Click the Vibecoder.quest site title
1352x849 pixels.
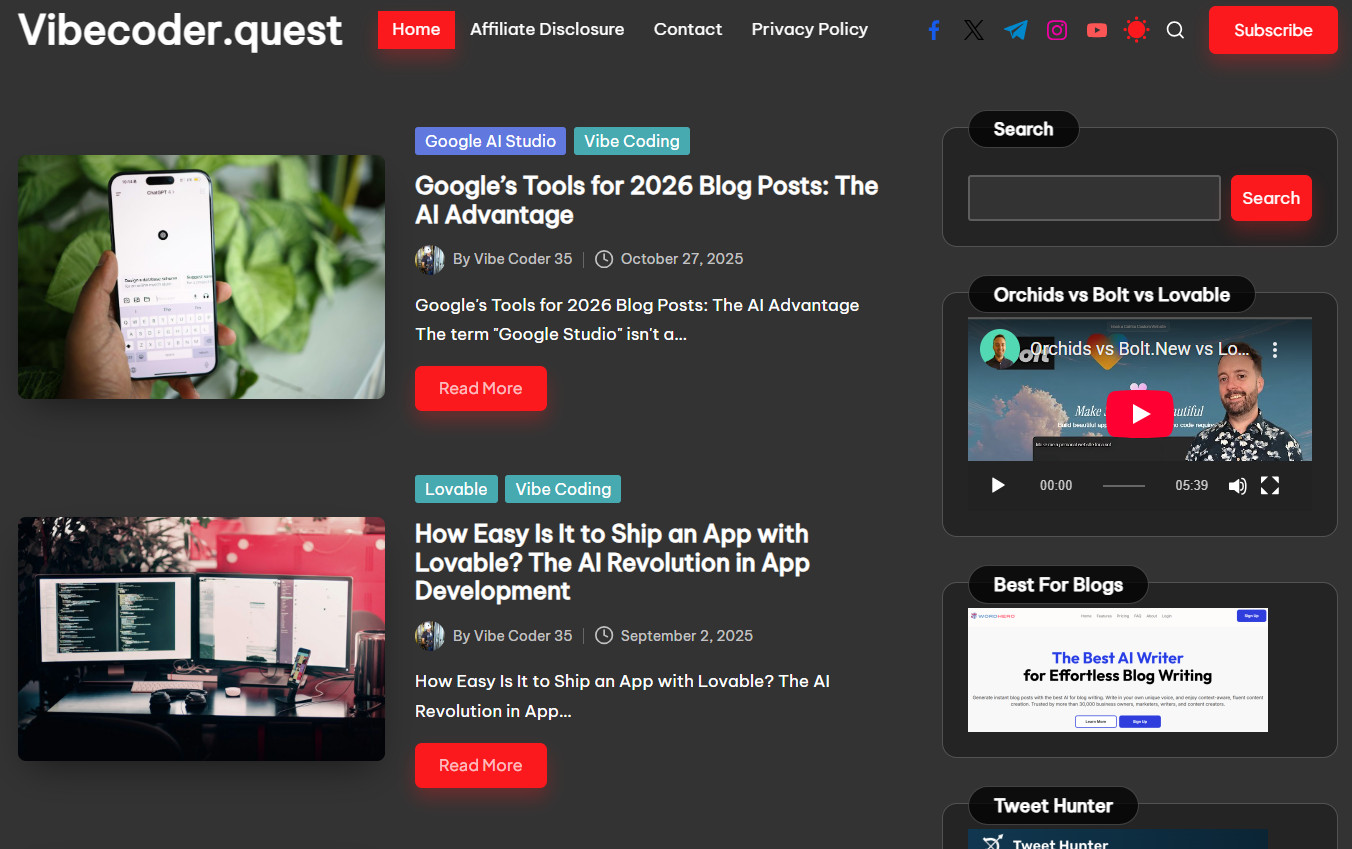point(180,30)
